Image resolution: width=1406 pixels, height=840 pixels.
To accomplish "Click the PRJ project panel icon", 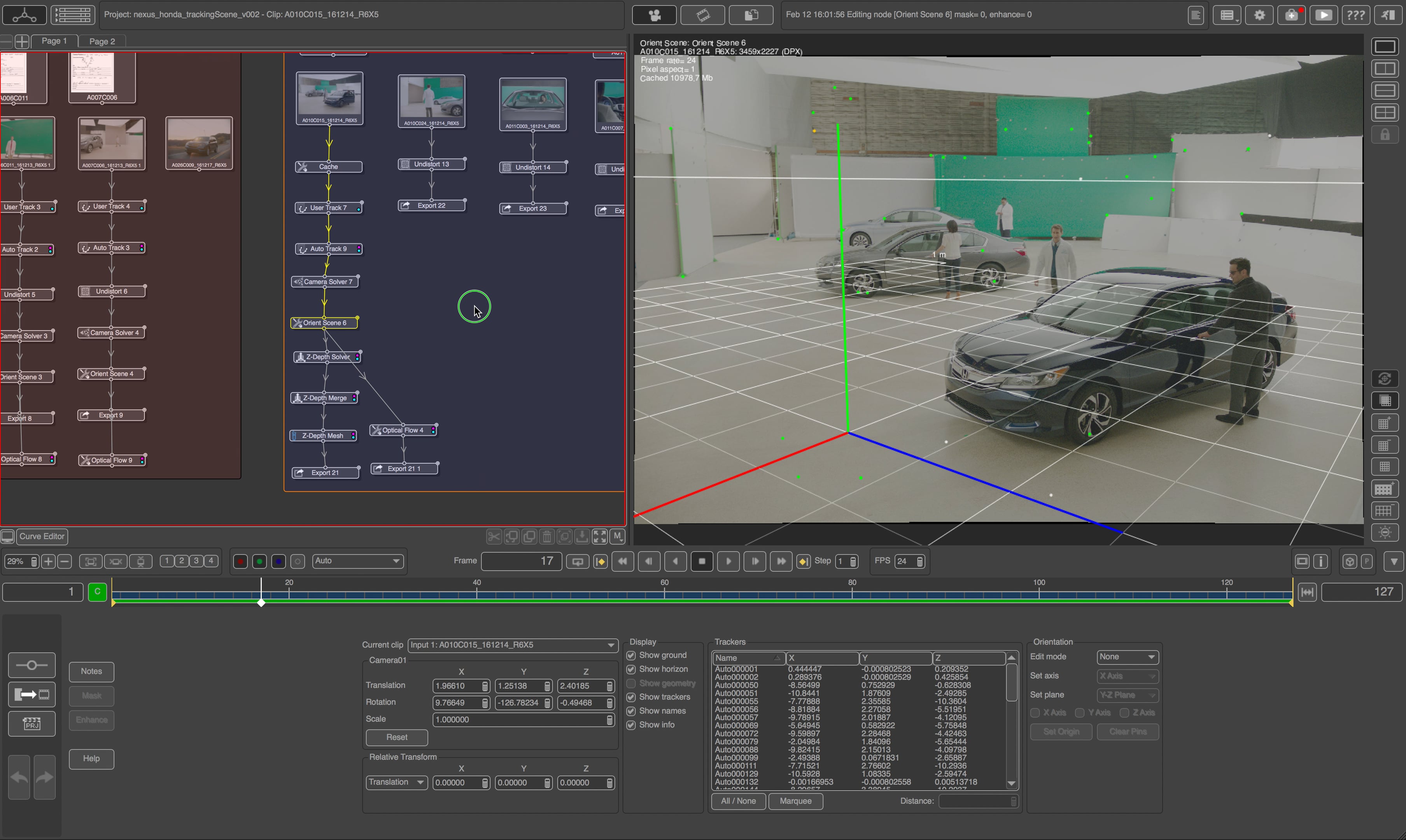I will click(x=32, y=724).
